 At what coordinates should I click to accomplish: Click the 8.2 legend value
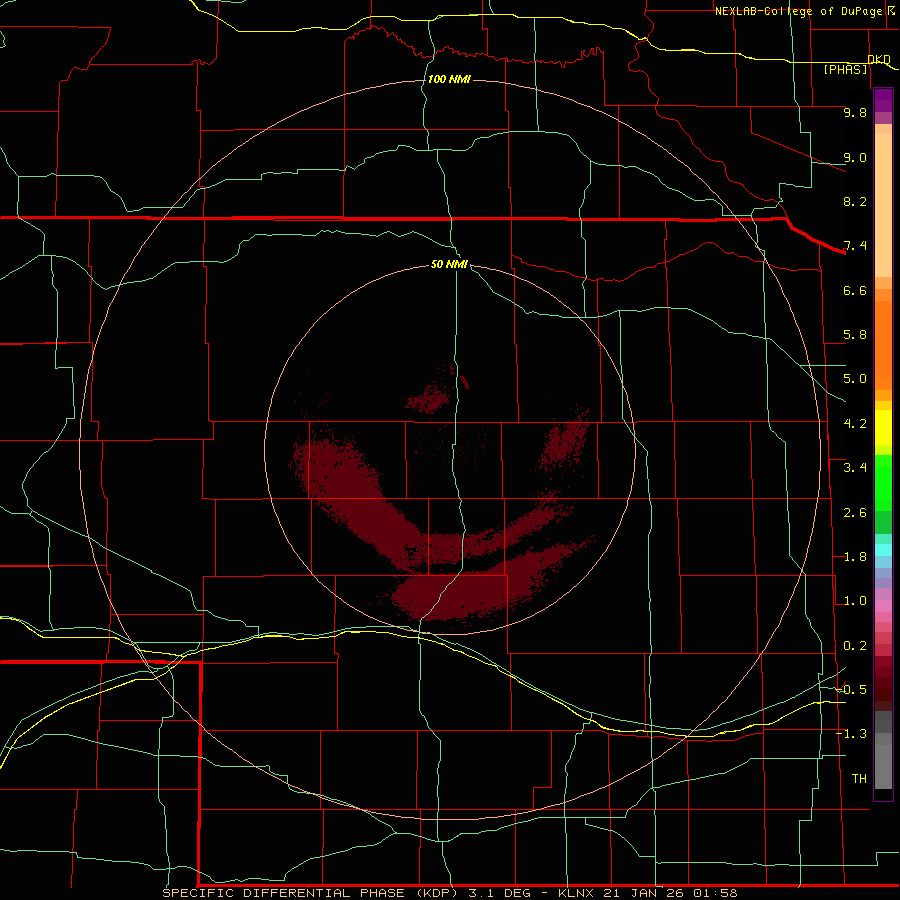point(855,201)
